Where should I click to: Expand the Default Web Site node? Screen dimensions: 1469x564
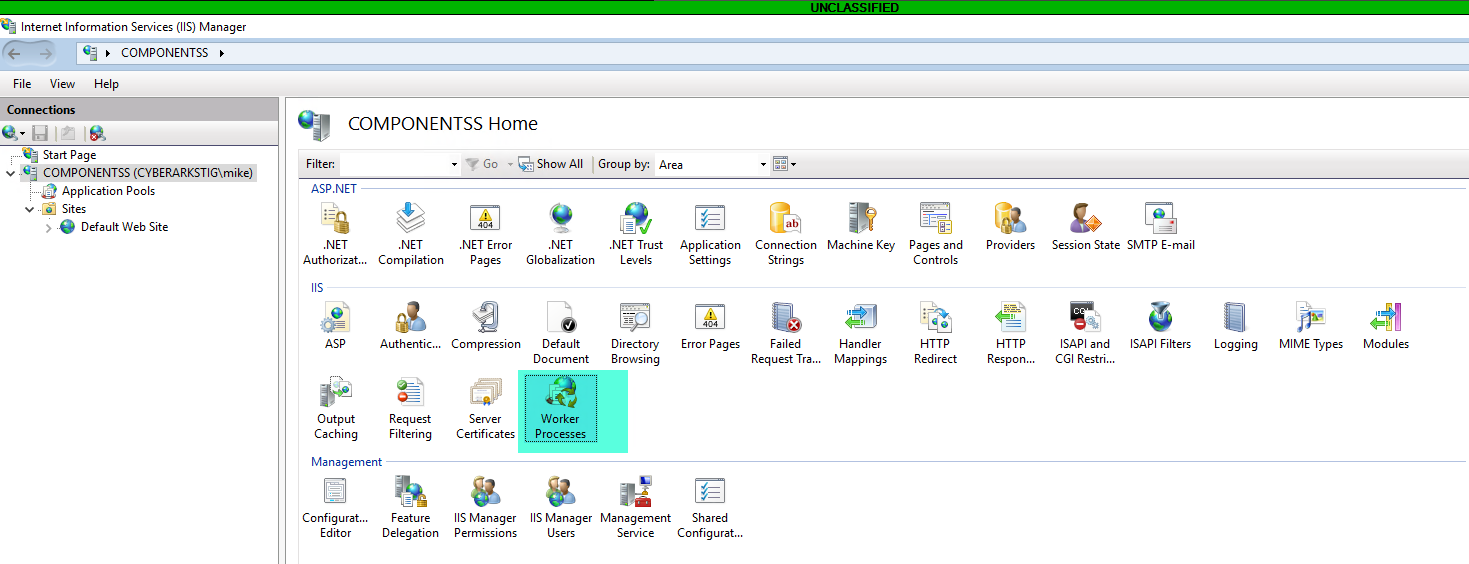[50, 228]
